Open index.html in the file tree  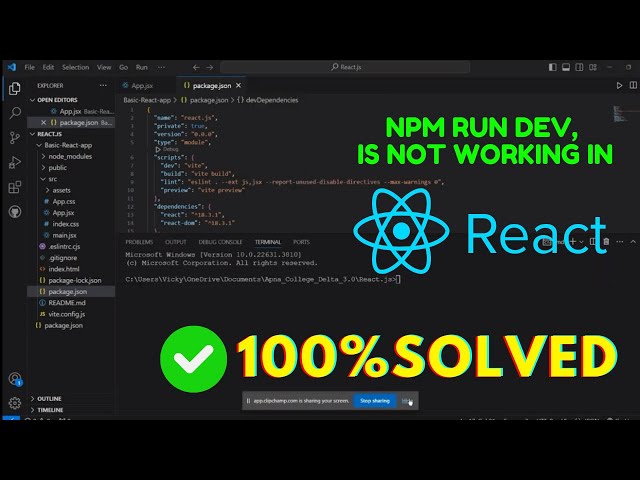71,269
